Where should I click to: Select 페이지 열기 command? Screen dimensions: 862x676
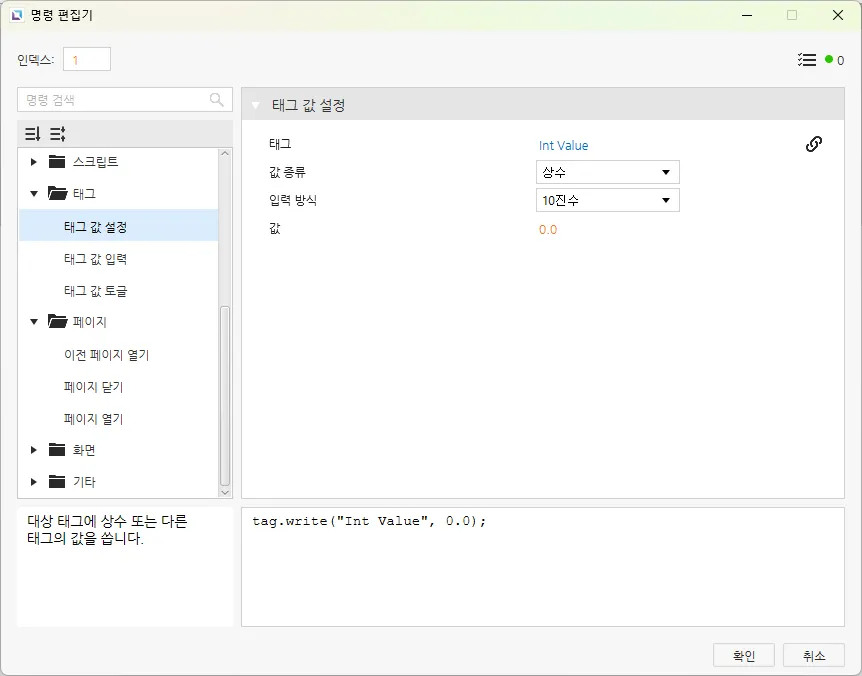93,419
